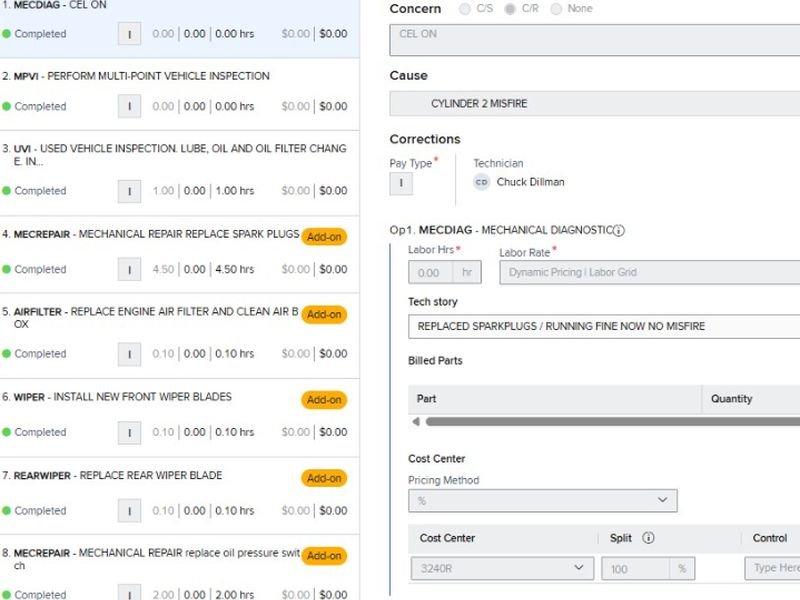Click the Tech story text field
Screen dimensions: 800x600
pos(604,327)
